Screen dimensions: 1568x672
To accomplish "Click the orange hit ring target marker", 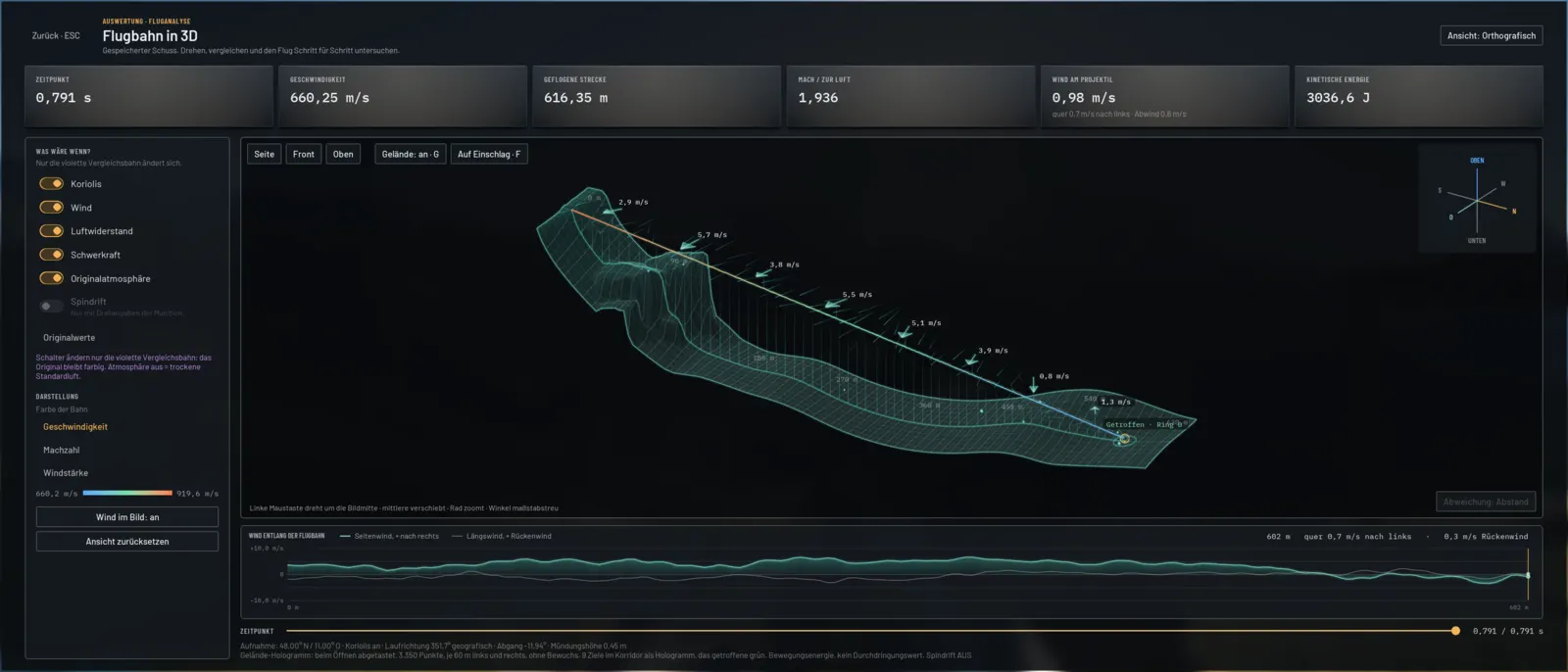I will [1124, 440].
